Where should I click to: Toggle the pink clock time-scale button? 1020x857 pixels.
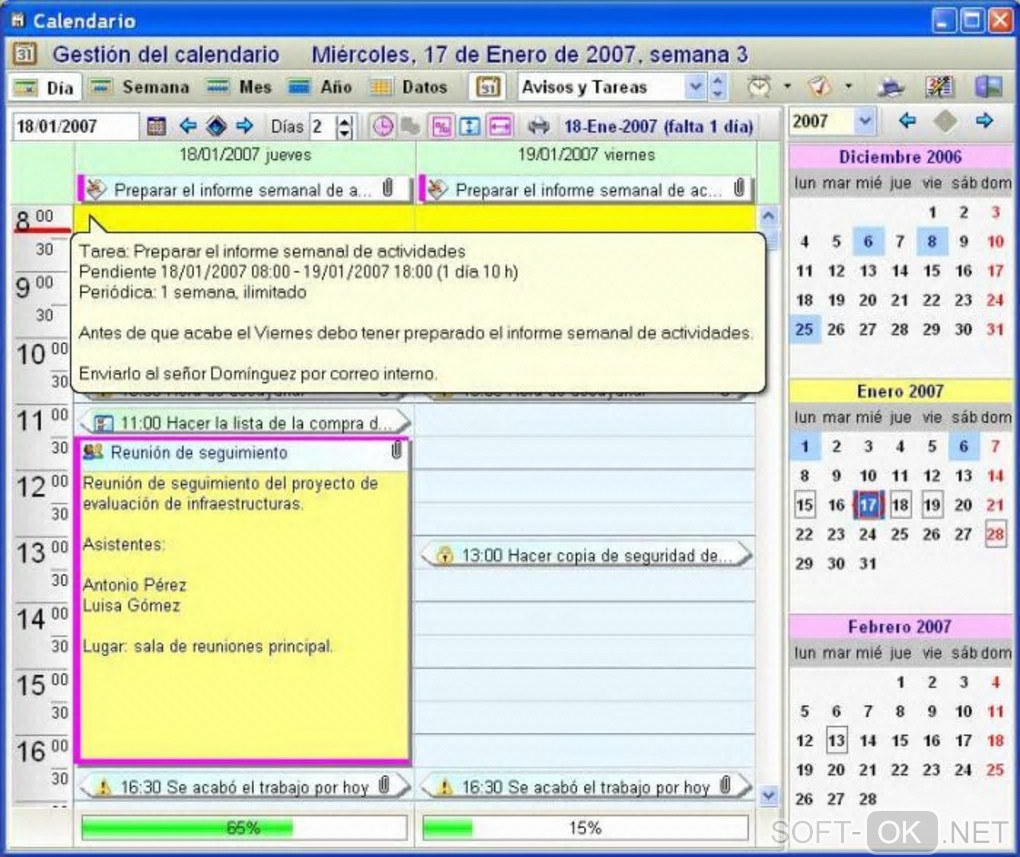tap(382, 126)
